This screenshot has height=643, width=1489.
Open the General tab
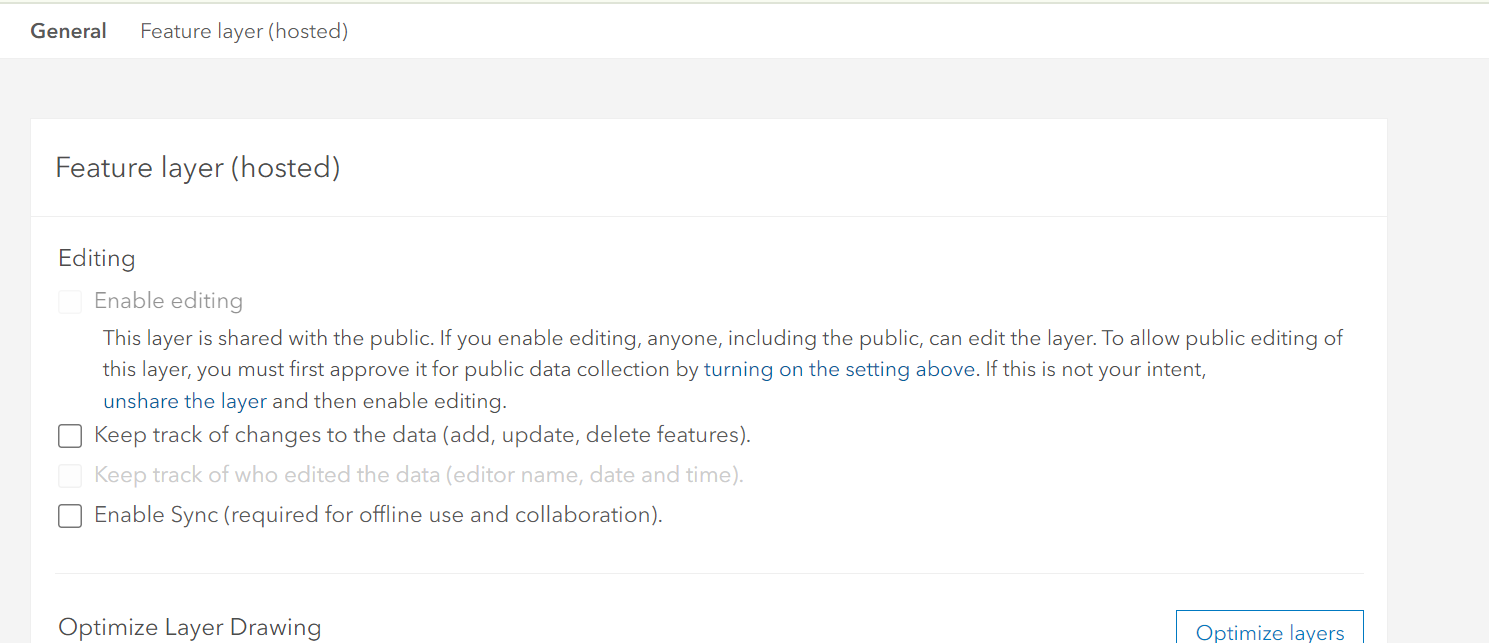click(68, 31)
